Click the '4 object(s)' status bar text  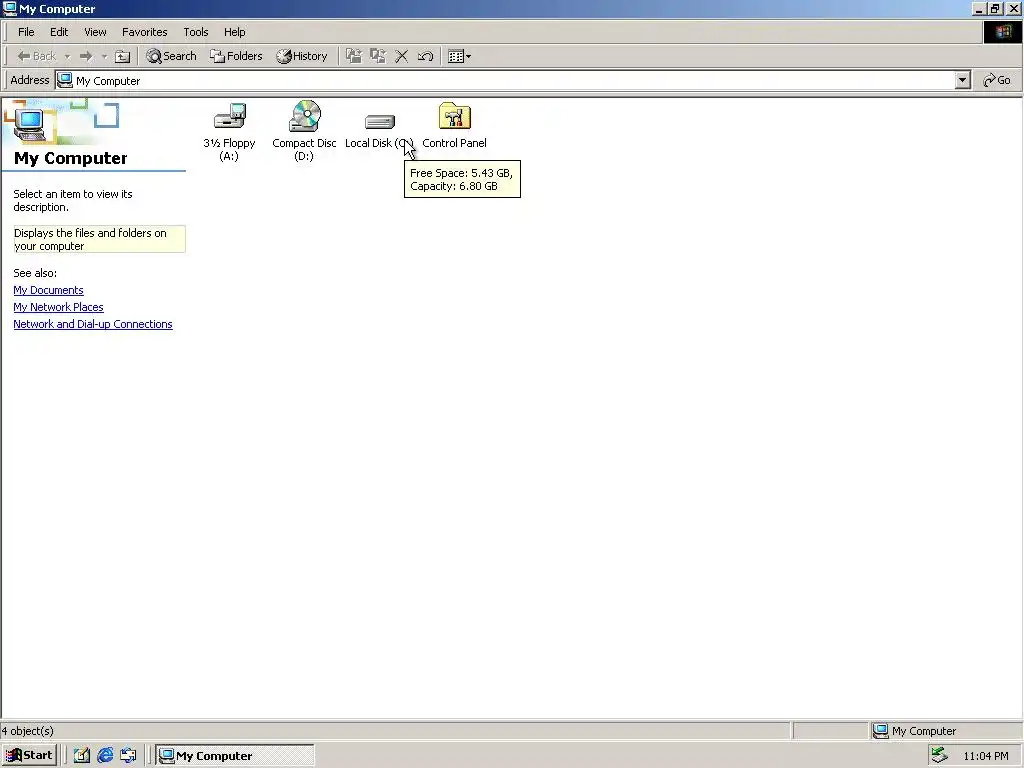(x=27, y=731)
